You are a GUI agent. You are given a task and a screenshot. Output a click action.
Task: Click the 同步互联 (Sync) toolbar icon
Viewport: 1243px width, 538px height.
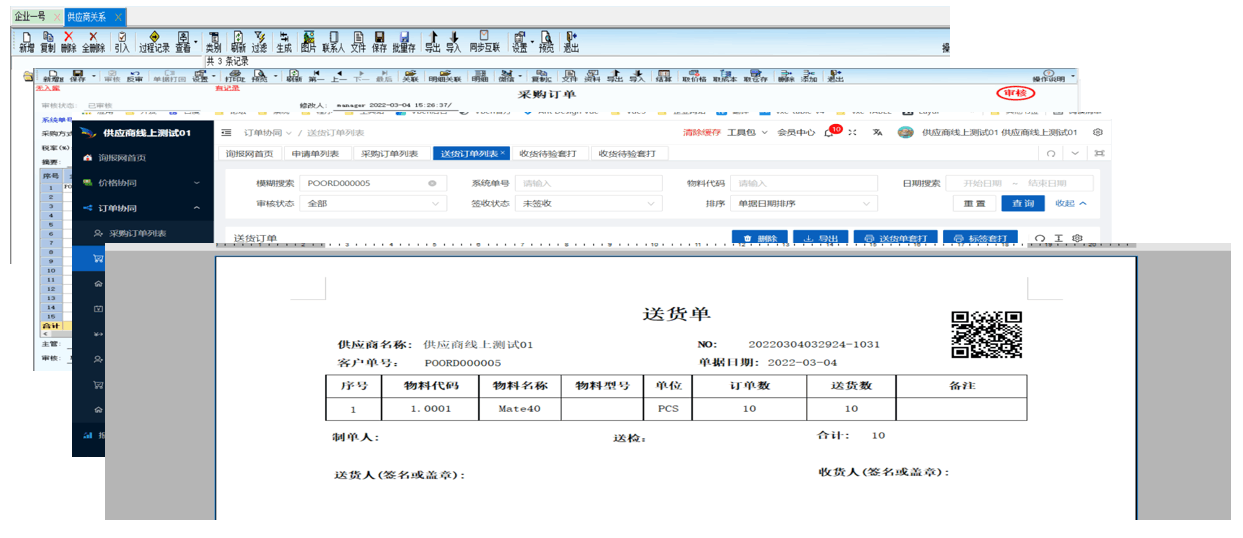(484, 41)
